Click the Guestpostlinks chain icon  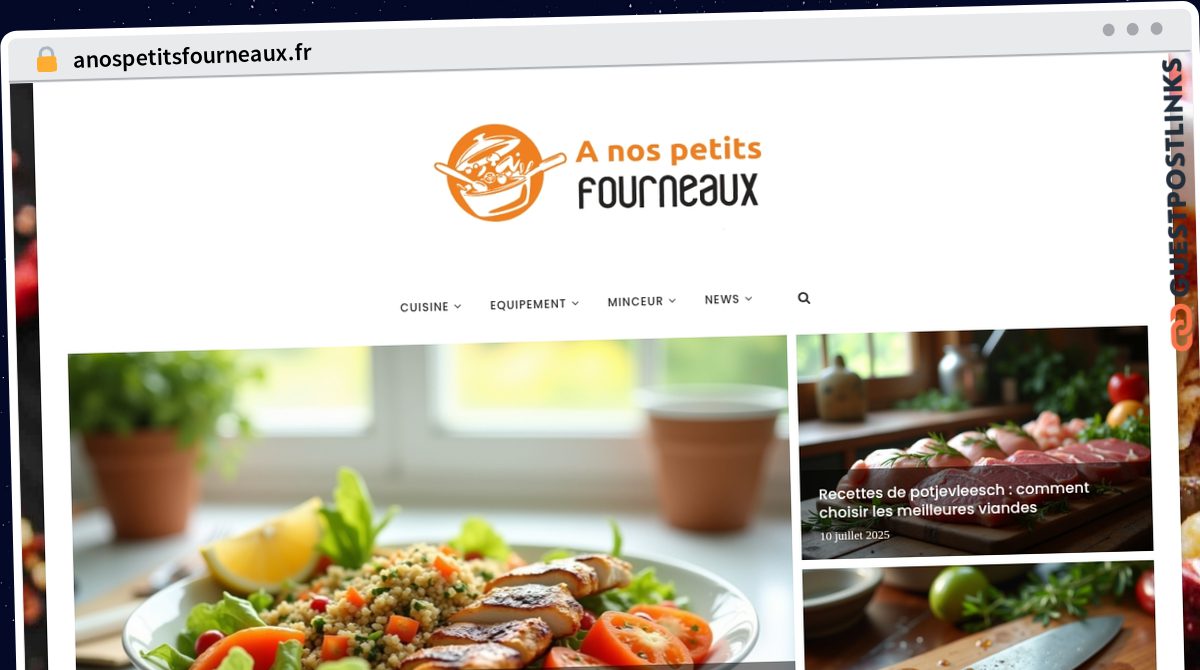(x=1183, y=328)
